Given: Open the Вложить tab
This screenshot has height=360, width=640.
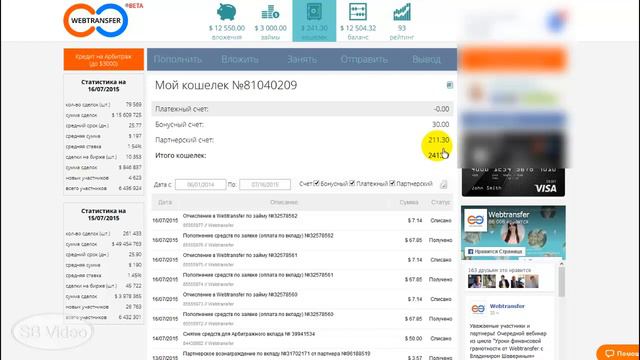Looking at the screenshot, I should (x=240, y=59).
